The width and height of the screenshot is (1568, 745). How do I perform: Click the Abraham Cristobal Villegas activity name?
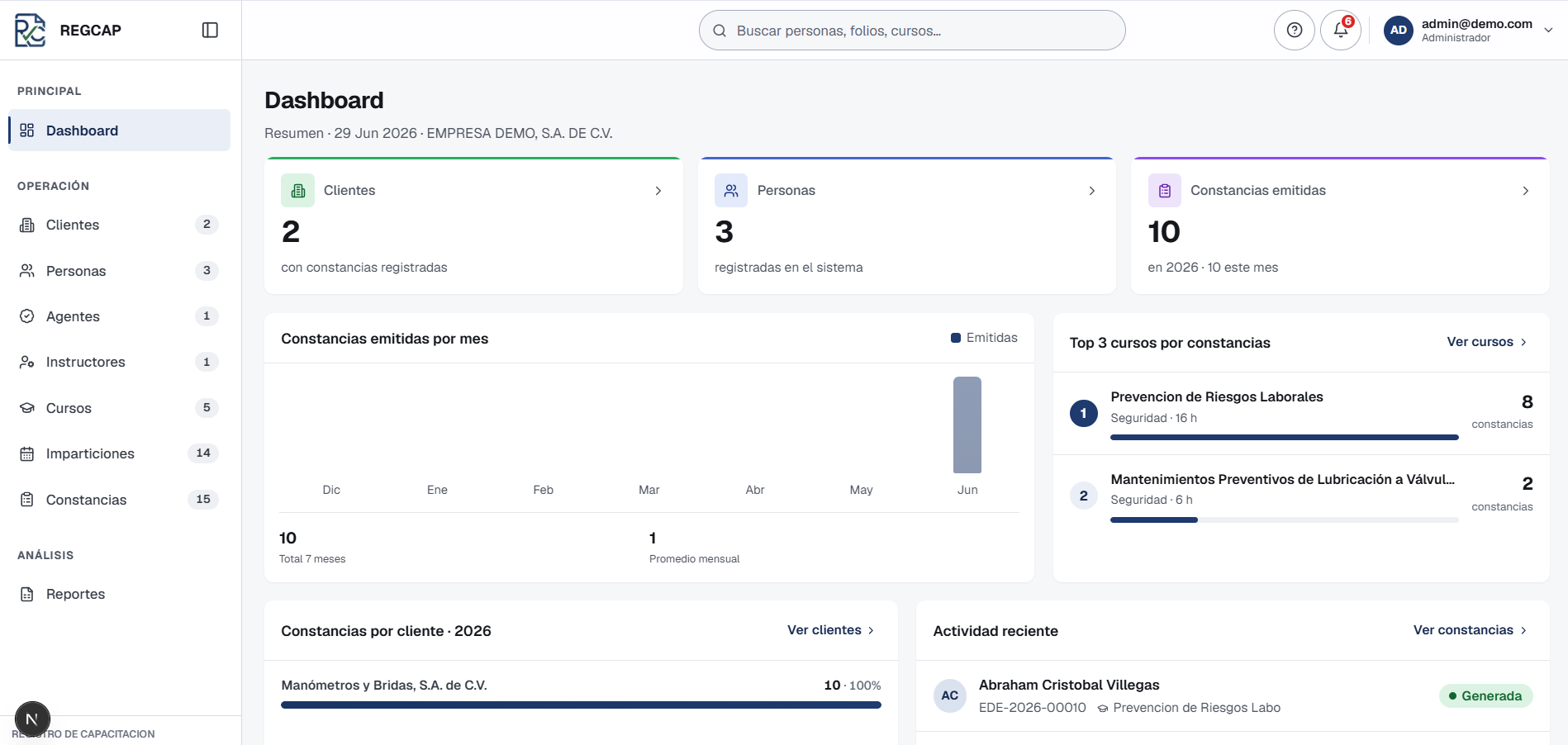(1069, 685)
